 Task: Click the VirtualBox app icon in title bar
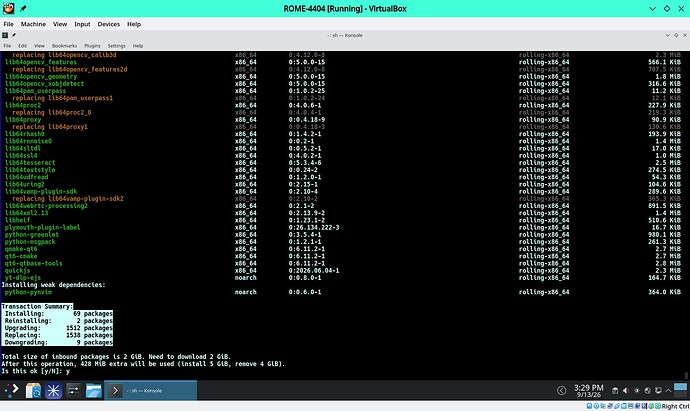pyautogui.click(x=8, y=8)
